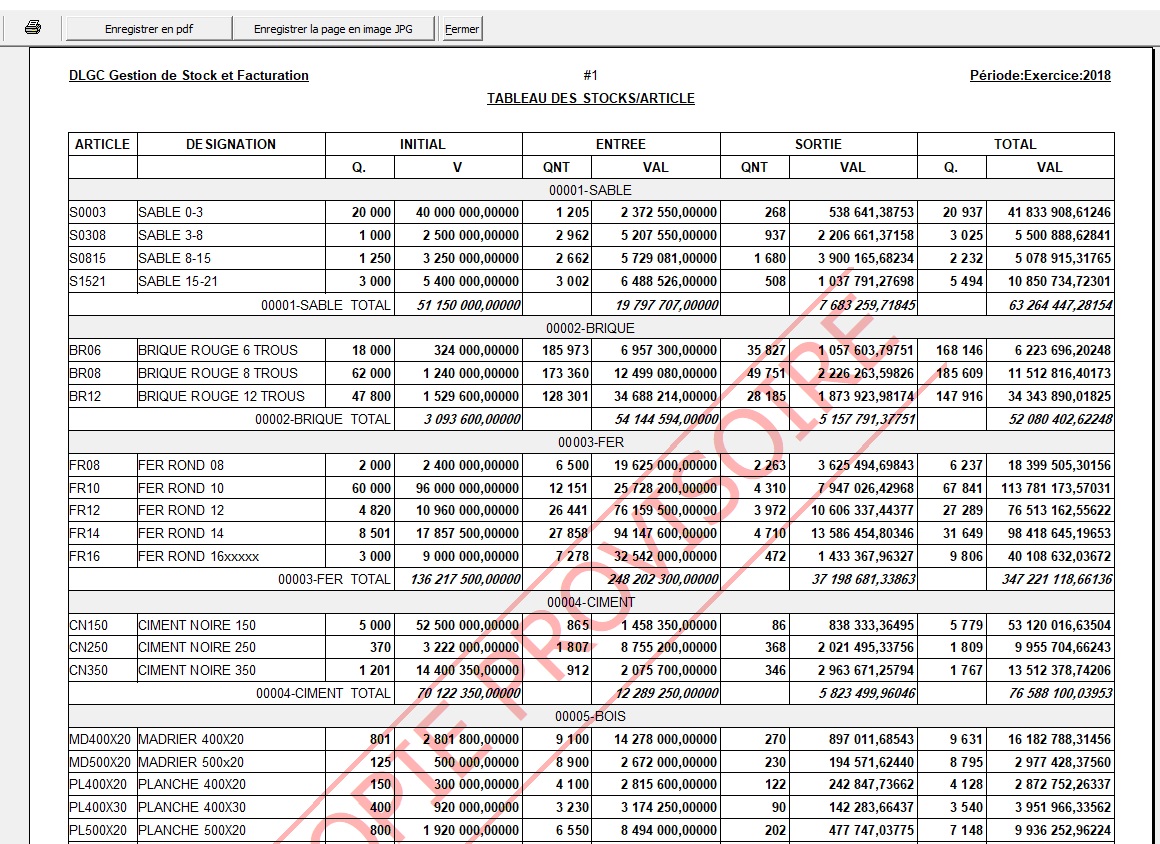The height and width of the screenshot is (844, 1160).
Task: Click the FER ROND 10 designation
Action: point(181,488)
